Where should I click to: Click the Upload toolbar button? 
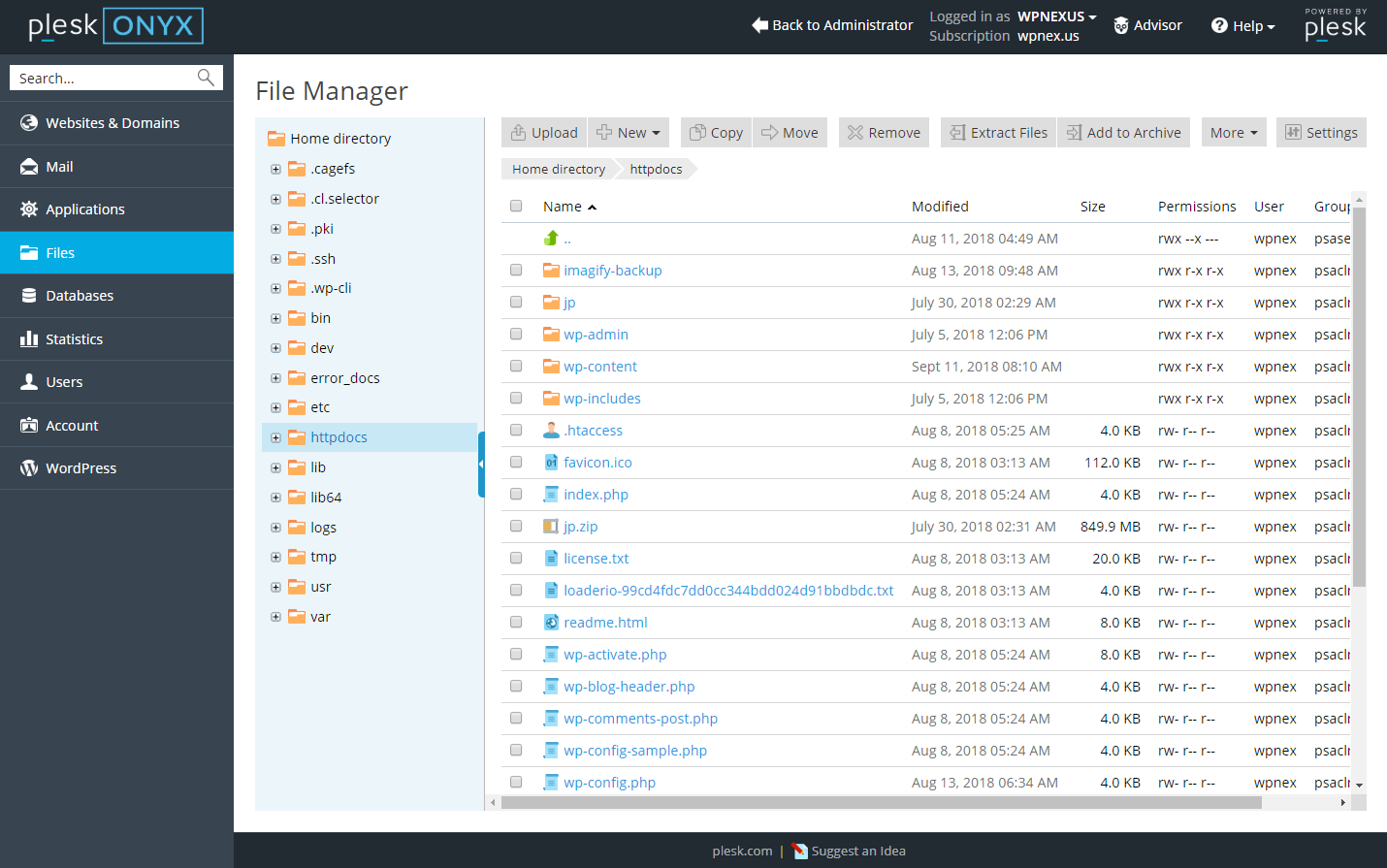pyautogui.click(x=544, y=133)
